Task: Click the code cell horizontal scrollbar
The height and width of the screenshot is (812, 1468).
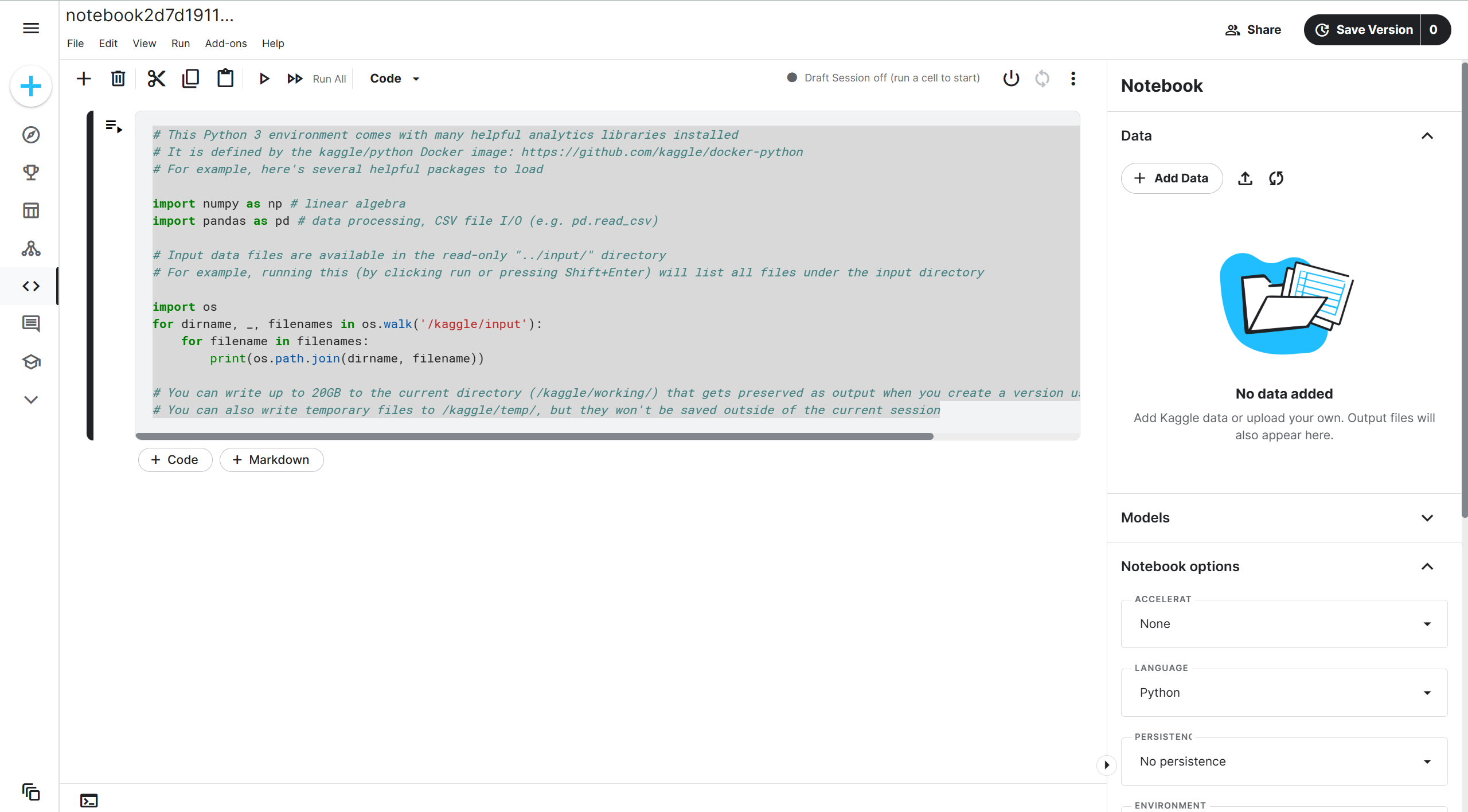Action: pyautogui.click(x=534, y=436)
